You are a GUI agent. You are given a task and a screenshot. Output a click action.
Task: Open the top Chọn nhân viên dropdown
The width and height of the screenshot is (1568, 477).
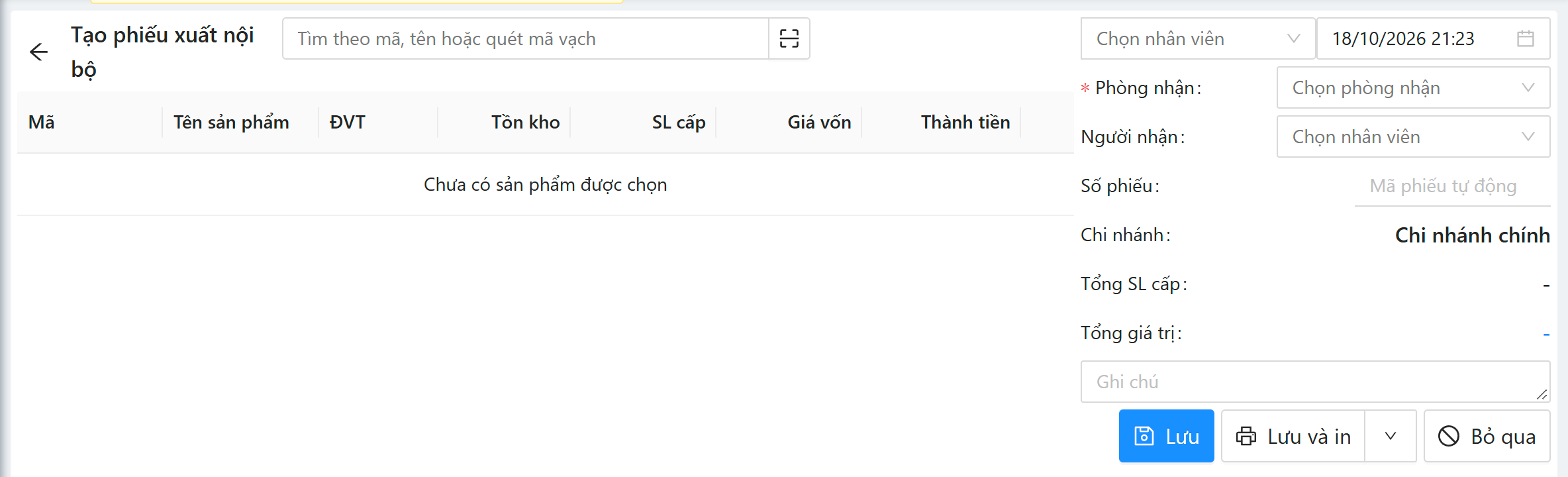1198,38
